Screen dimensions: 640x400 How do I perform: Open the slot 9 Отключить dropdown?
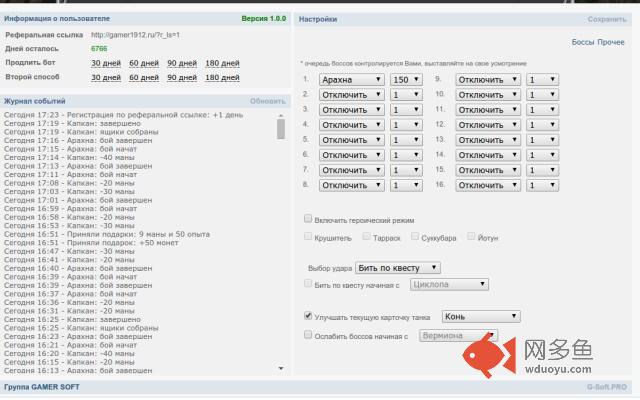point(488,80)
